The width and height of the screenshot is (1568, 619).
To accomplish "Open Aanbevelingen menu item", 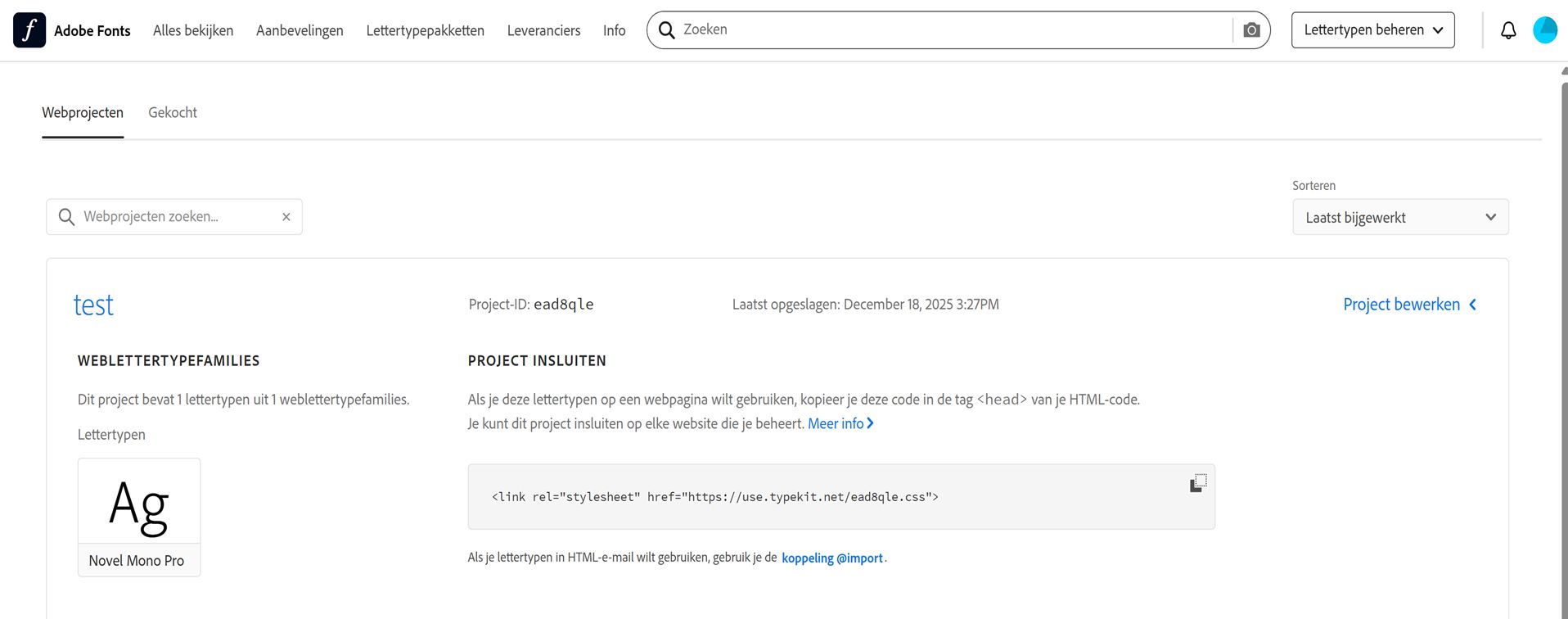I will [x=300, y=31].
